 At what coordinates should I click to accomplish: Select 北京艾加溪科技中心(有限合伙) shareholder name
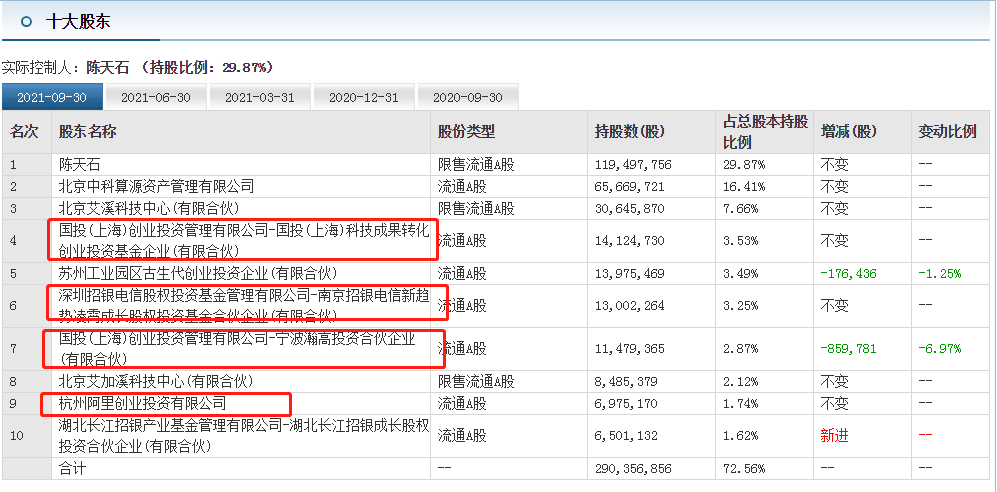click(x=156, y=381)
